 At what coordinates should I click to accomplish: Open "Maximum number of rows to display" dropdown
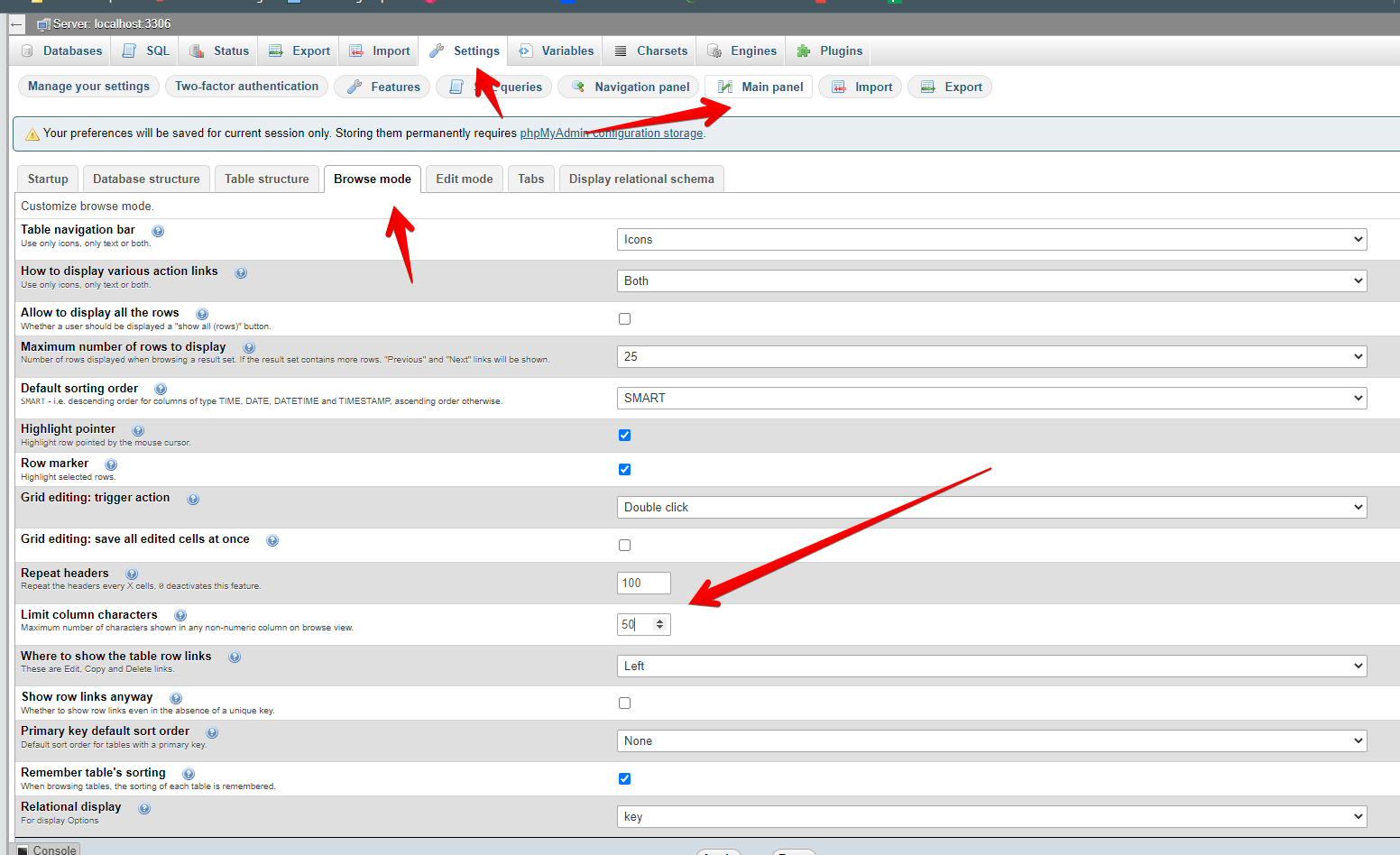pyautogui.click(x=991, y=356)
